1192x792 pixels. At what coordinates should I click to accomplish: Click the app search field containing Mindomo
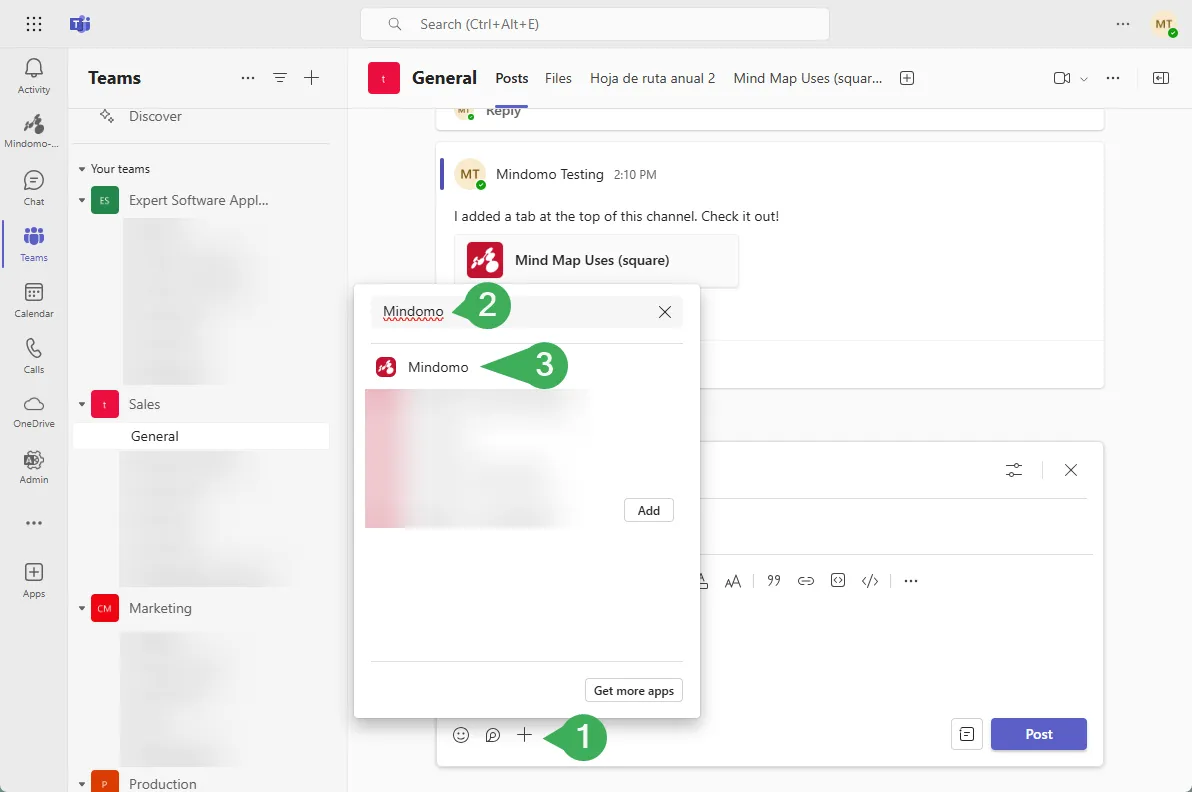point(527,312)
